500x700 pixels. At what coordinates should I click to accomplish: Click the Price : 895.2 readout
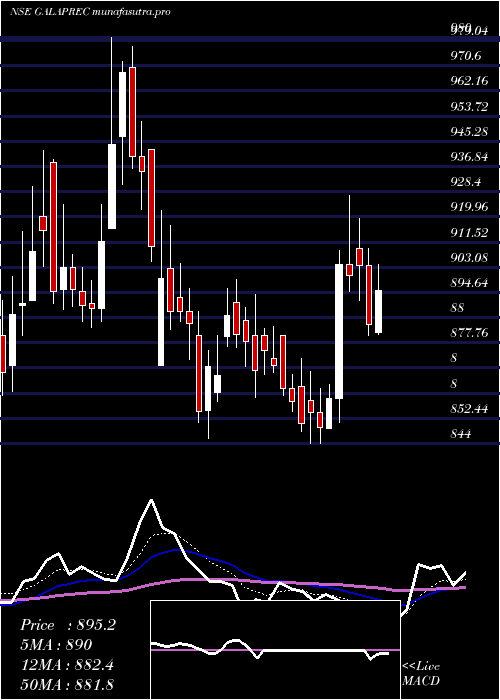tap(68, 625)
